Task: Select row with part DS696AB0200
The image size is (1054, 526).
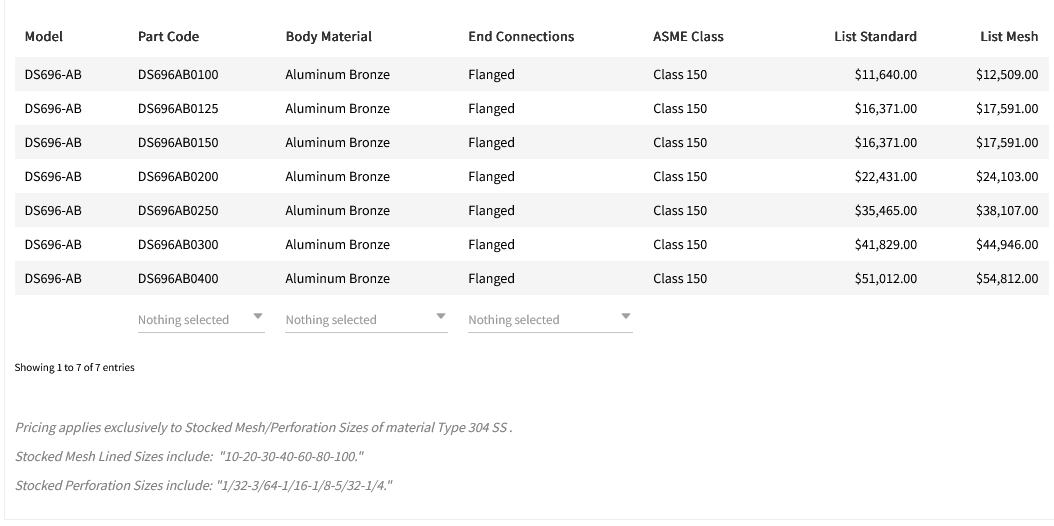Action: coord(178,177)
